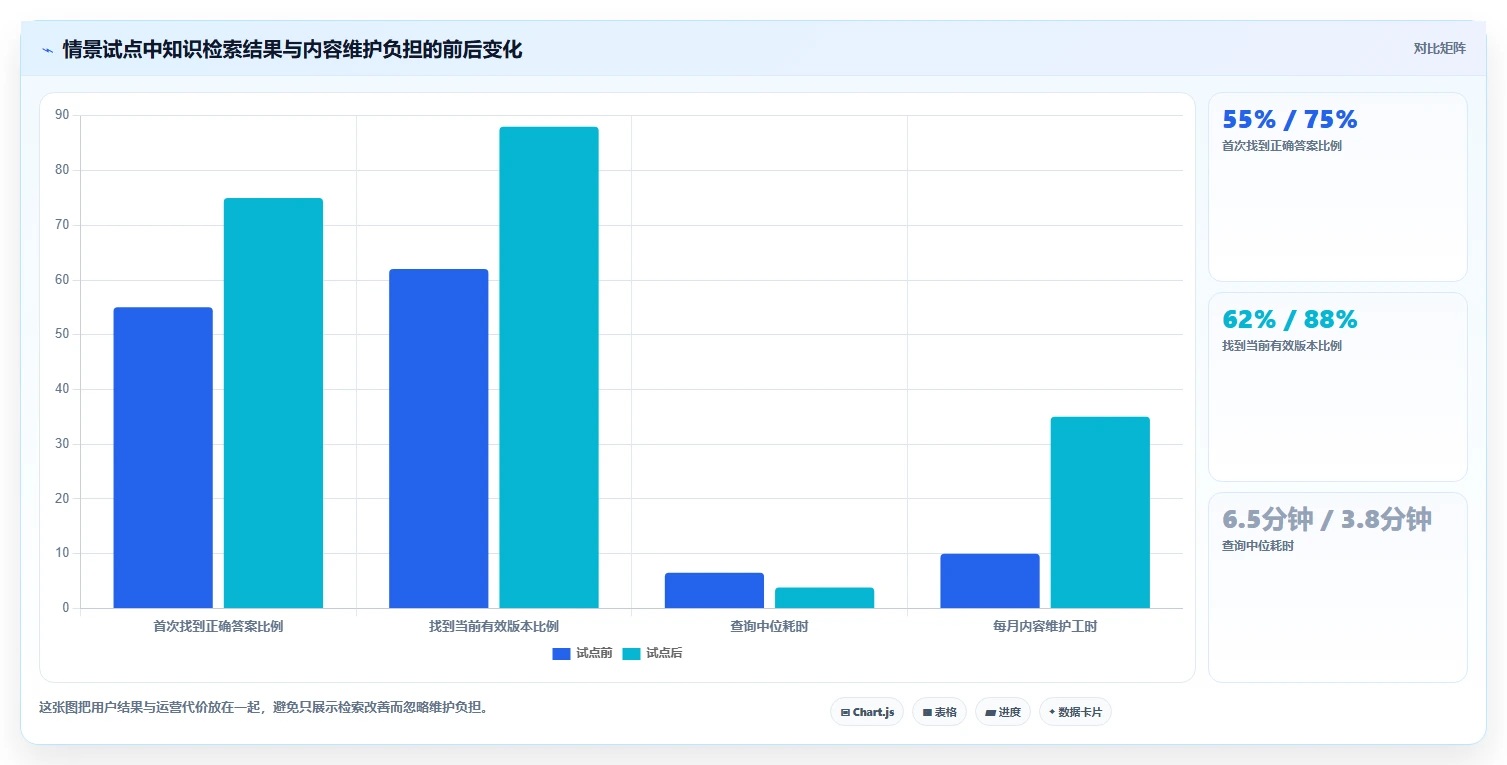Click the 对比矩阵 label in header

[1439, 48]
